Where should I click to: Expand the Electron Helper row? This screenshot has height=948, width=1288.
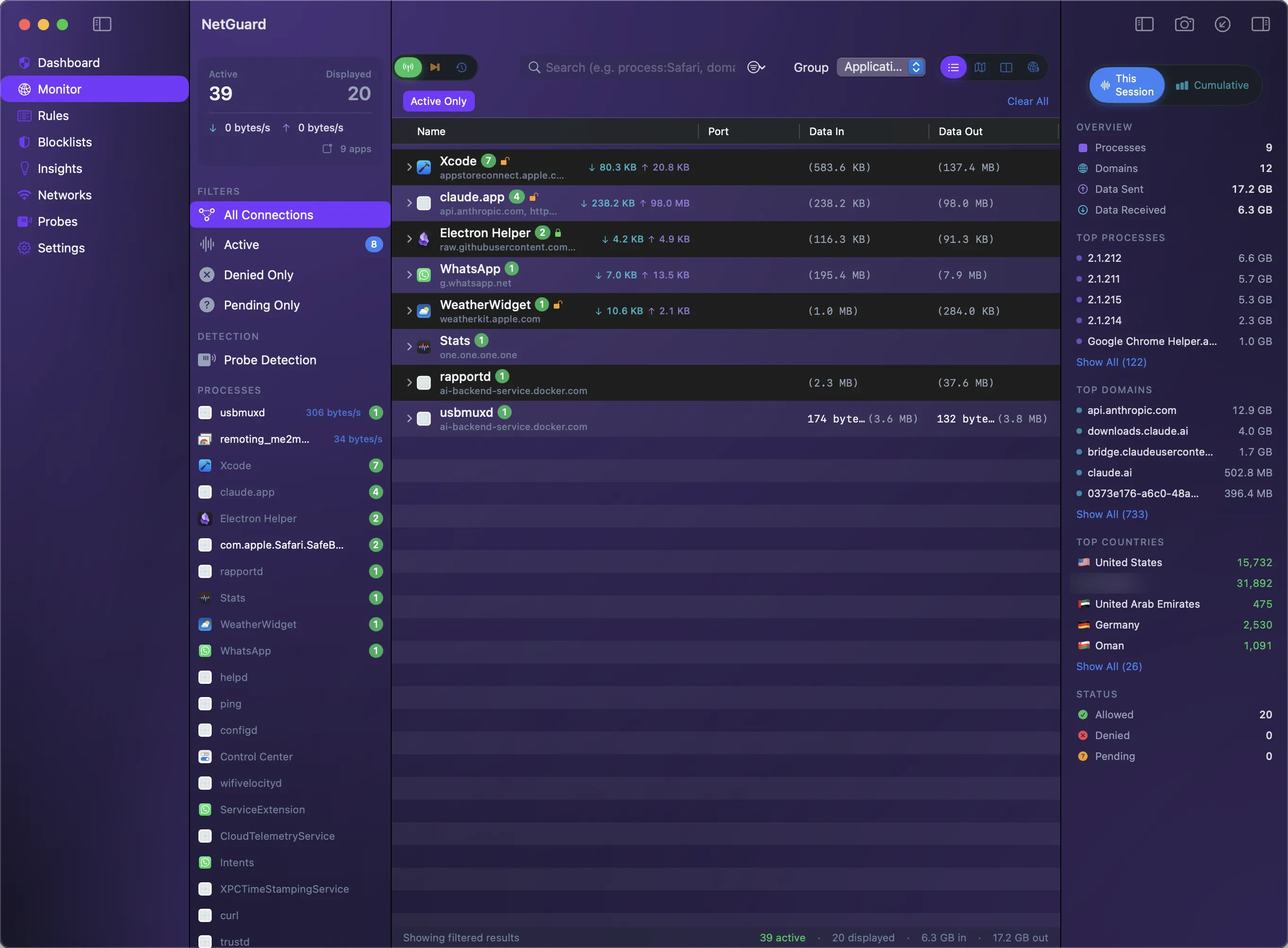point(409,239)
